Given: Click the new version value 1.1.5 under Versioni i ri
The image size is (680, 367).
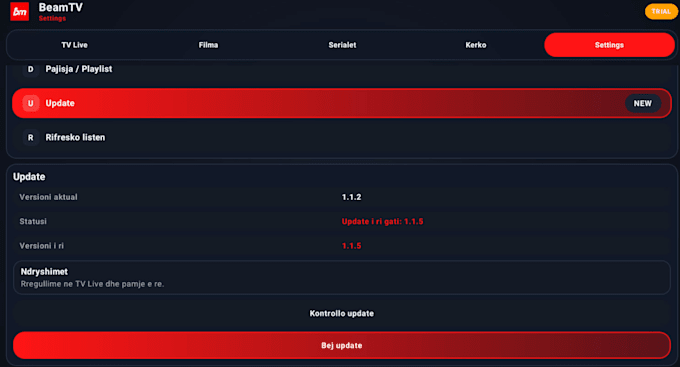Looking at the screenshot, I should point(351,246).
